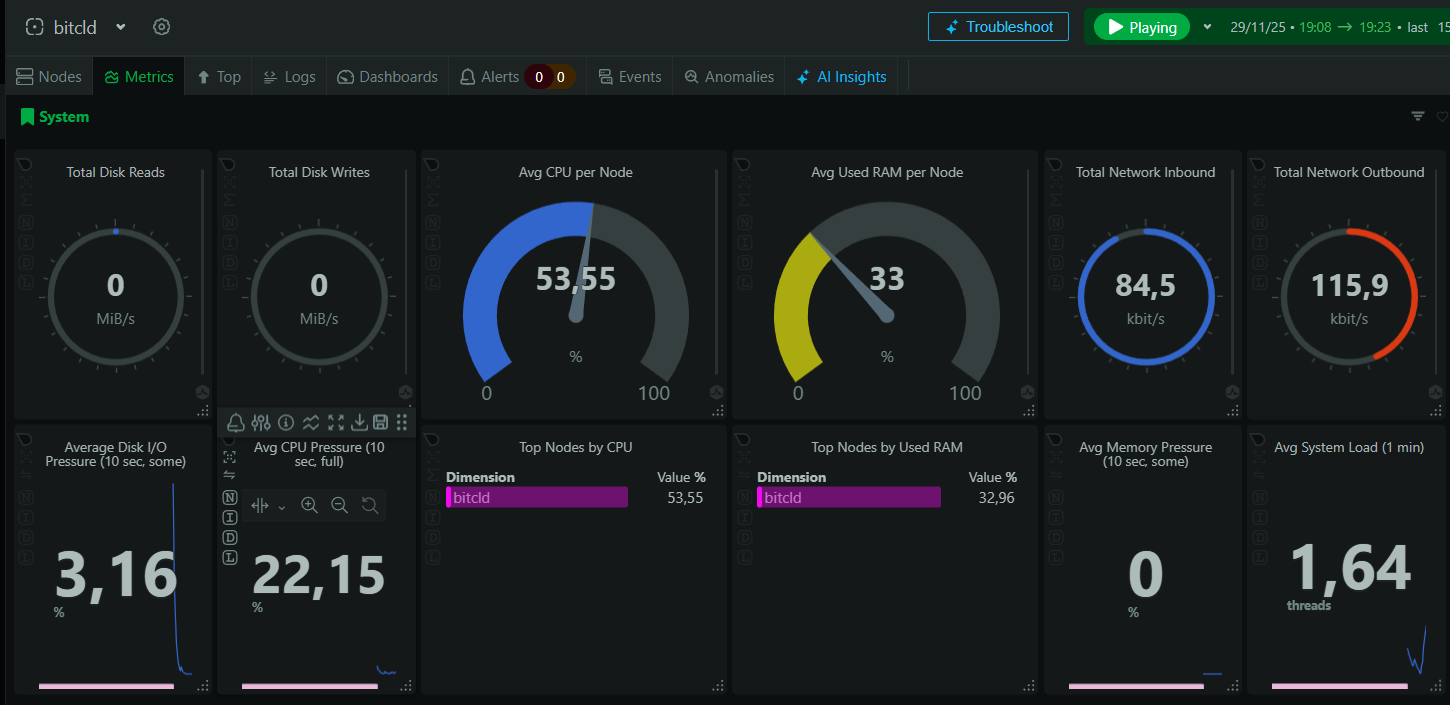Reset zoom on the Avg CPU Pressure chart
1450x705 pixels.
pos(370,506)
